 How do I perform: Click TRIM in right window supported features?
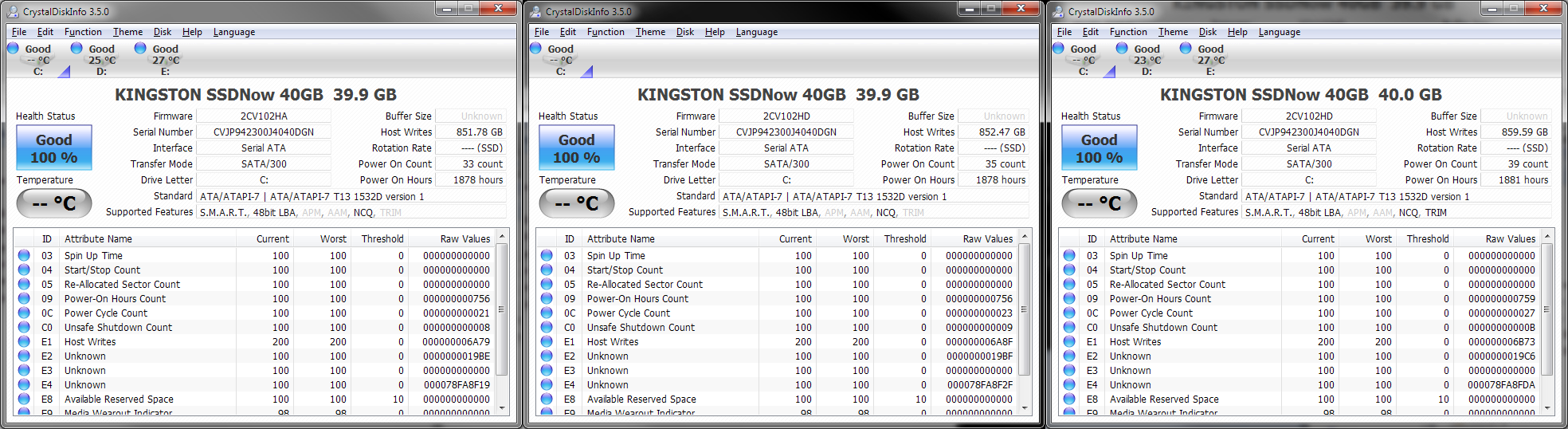pyautogui.click(x=1436, y=213)
